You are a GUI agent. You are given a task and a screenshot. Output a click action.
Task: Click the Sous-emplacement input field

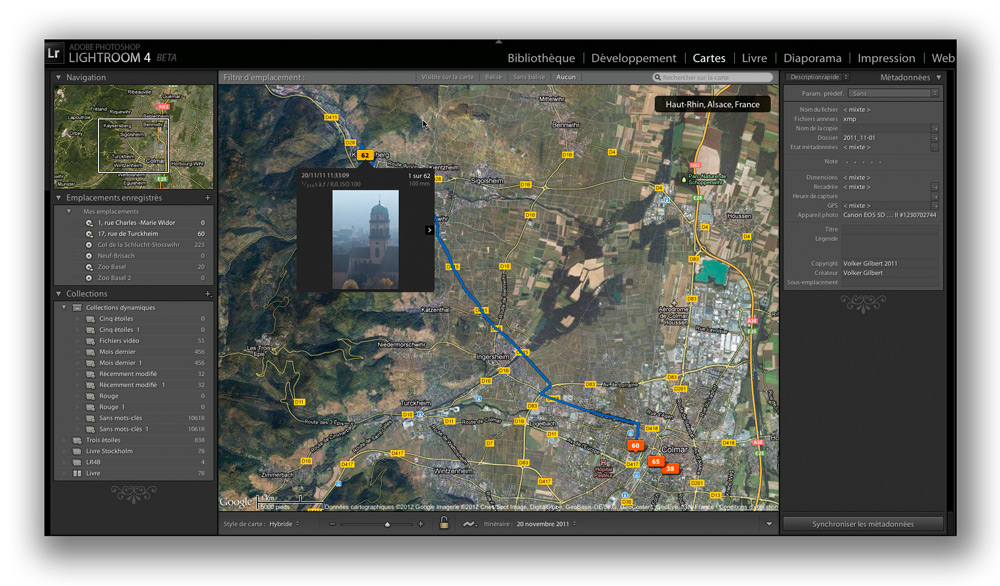[x=890, y=282]
